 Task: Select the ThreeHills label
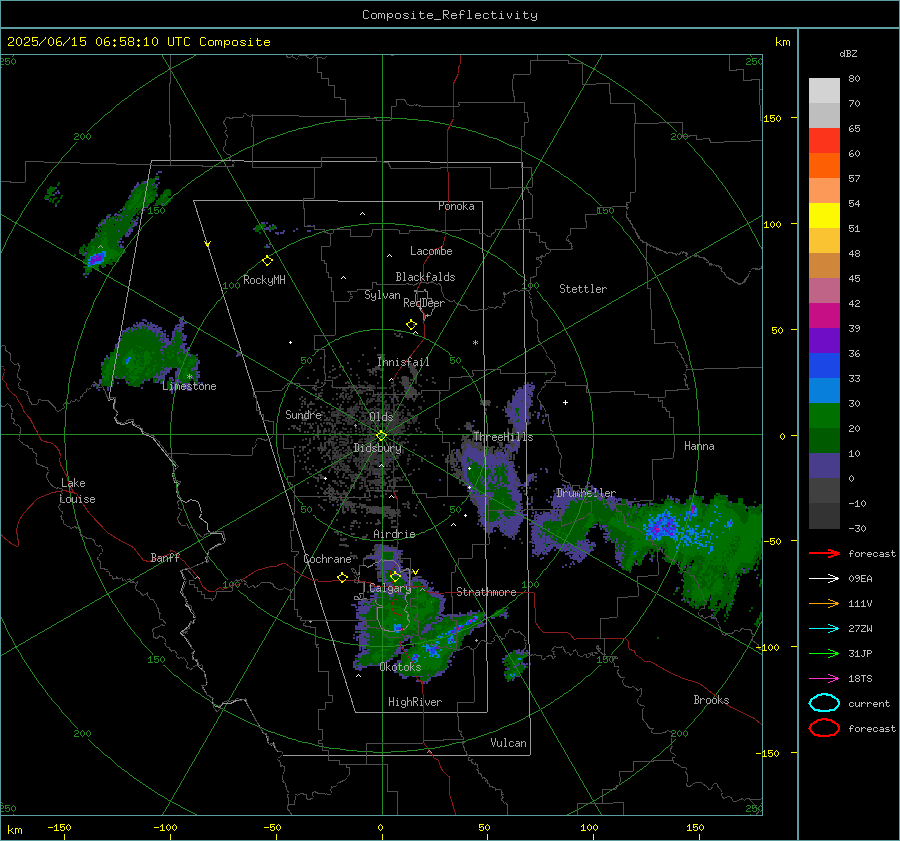(503, 437)
